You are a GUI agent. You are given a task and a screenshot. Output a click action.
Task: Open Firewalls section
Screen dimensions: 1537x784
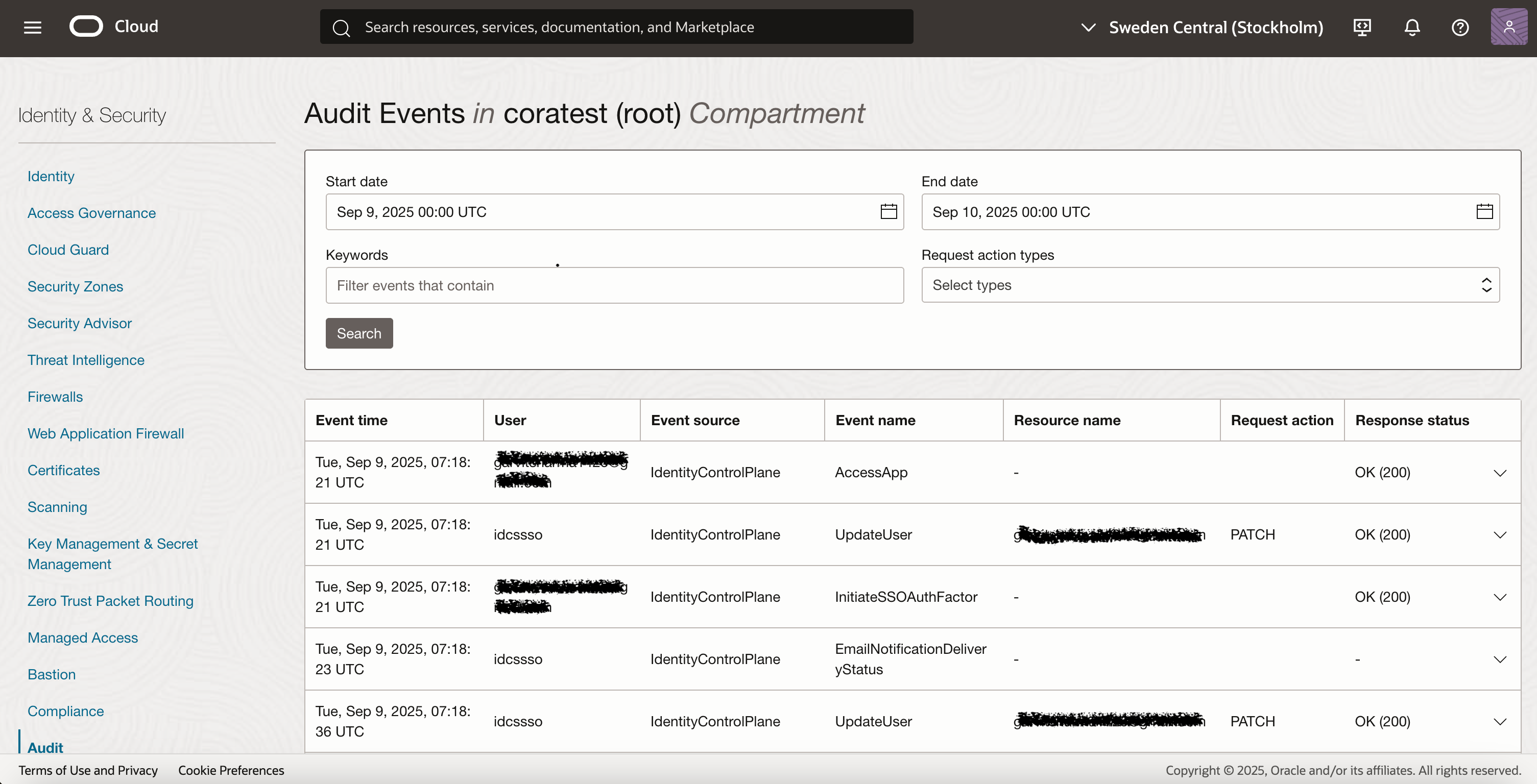[55, 397]
